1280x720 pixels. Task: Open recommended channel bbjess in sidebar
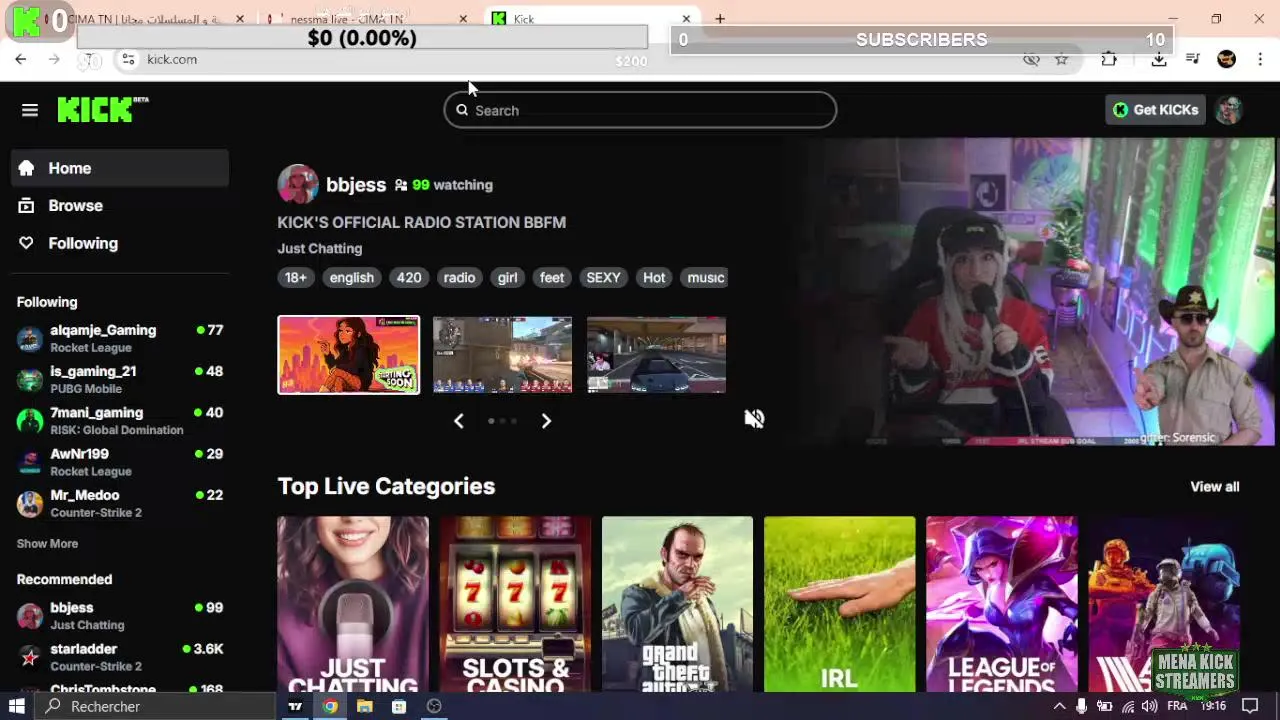[x=120, y=616]
